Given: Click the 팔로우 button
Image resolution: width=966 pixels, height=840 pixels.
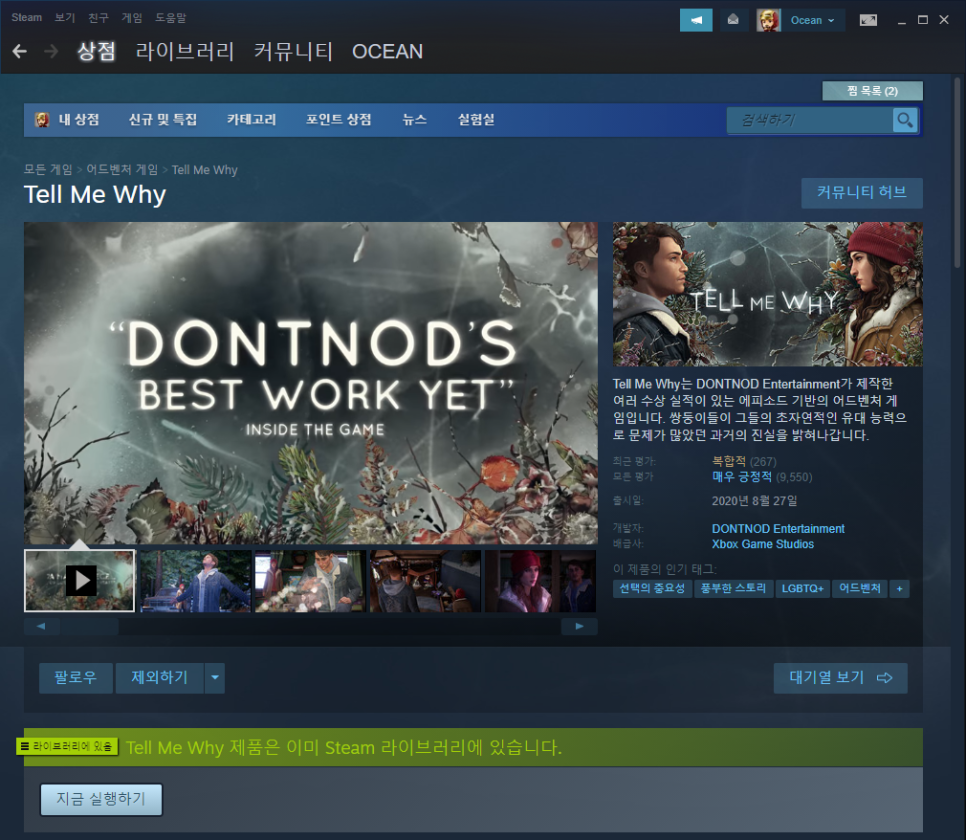Looking at the screenshot, I should (x=76, y=678).
